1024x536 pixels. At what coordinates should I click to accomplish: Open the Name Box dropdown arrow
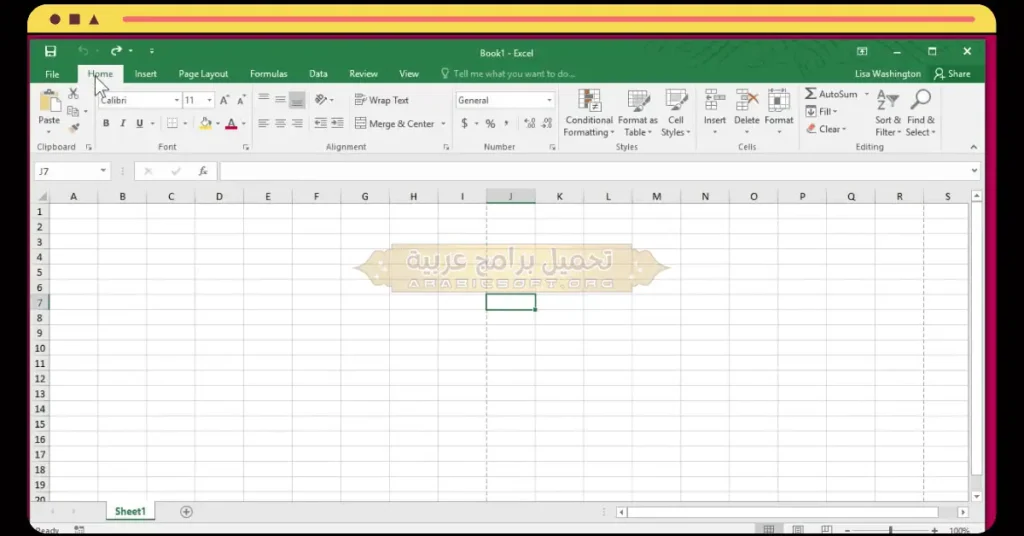click(103, 171)
